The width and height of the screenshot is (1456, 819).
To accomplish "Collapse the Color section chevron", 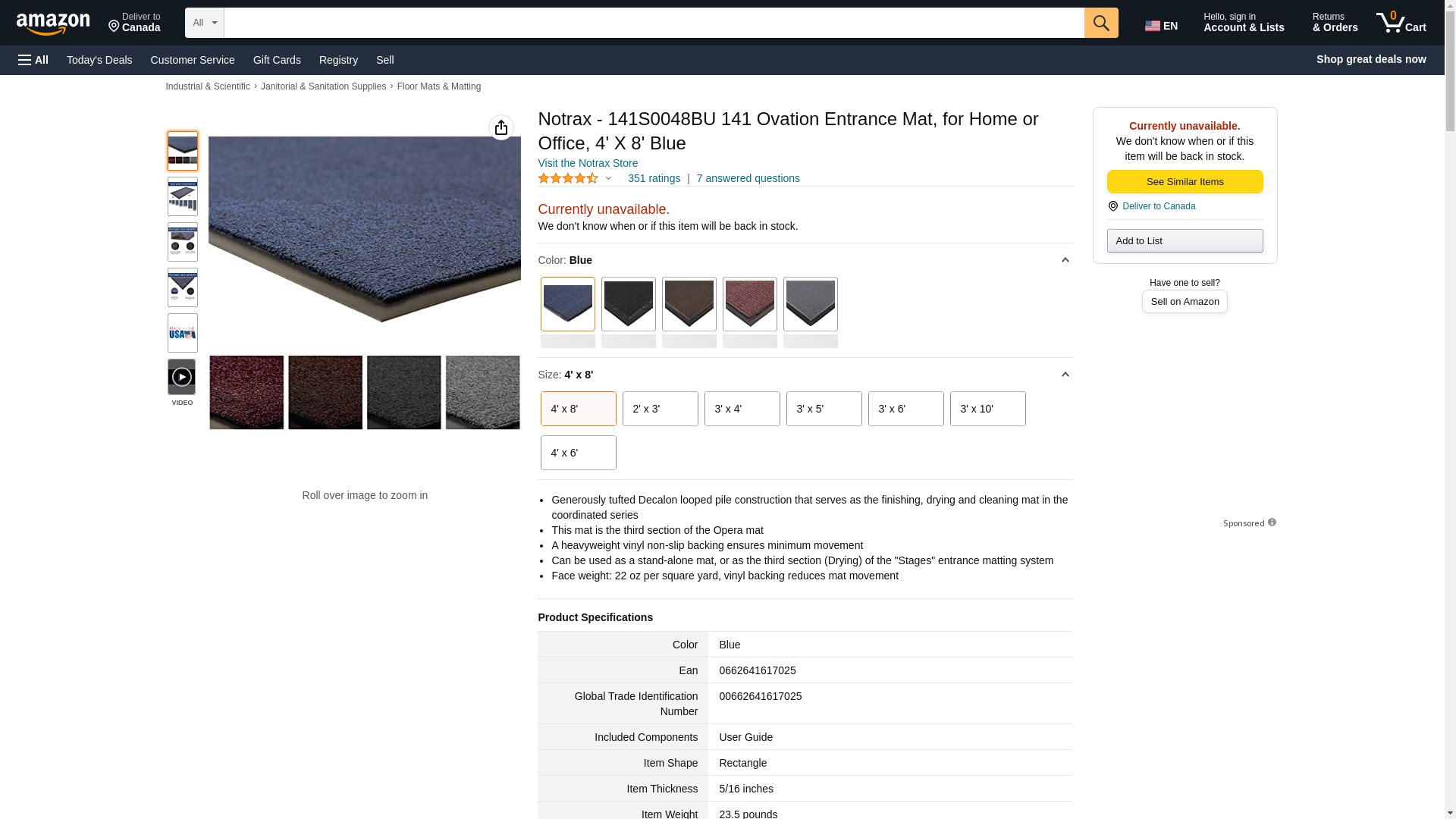I will click(x=1065, y=260).
